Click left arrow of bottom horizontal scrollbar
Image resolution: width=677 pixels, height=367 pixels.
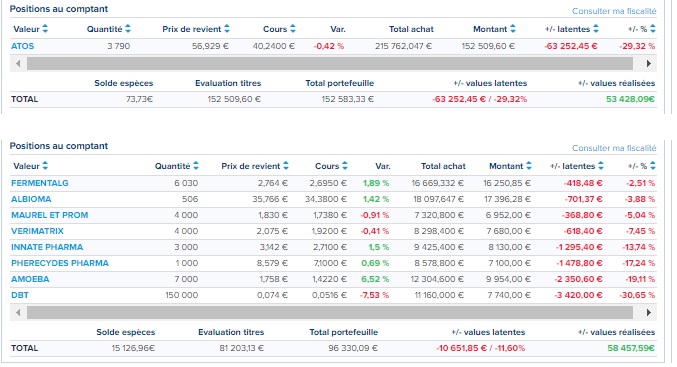pos(18,312)
